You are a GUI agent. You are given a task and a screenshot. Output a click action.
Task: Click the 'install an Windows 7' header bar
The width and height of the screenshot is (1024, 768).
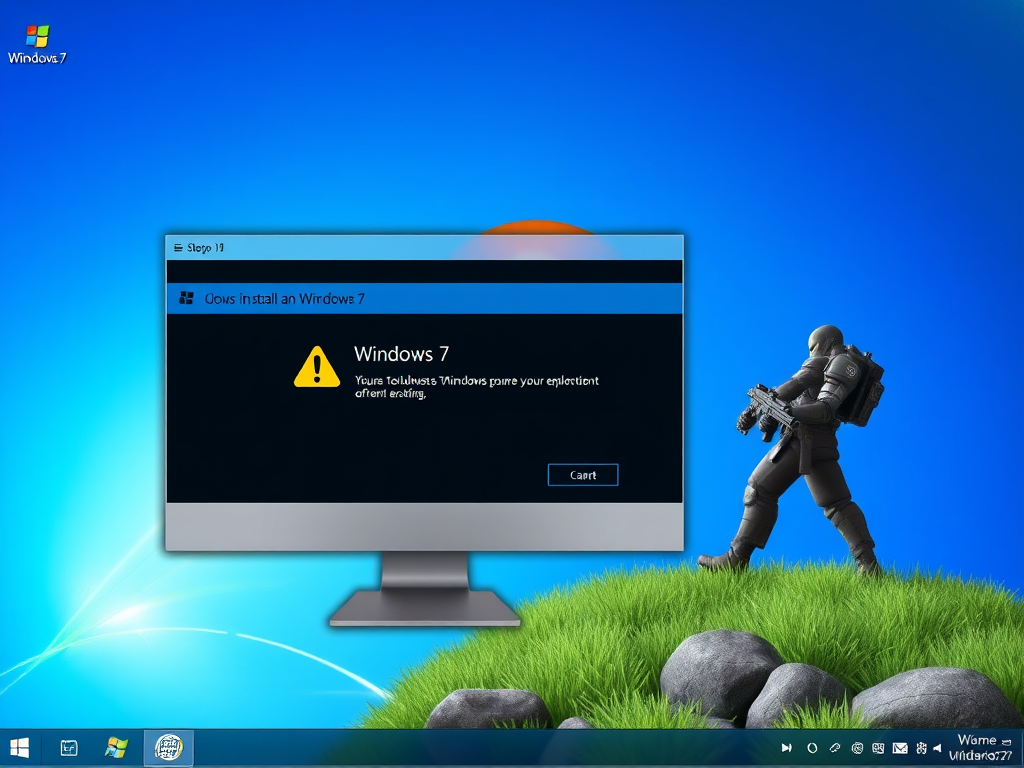[x=424, y=298]
